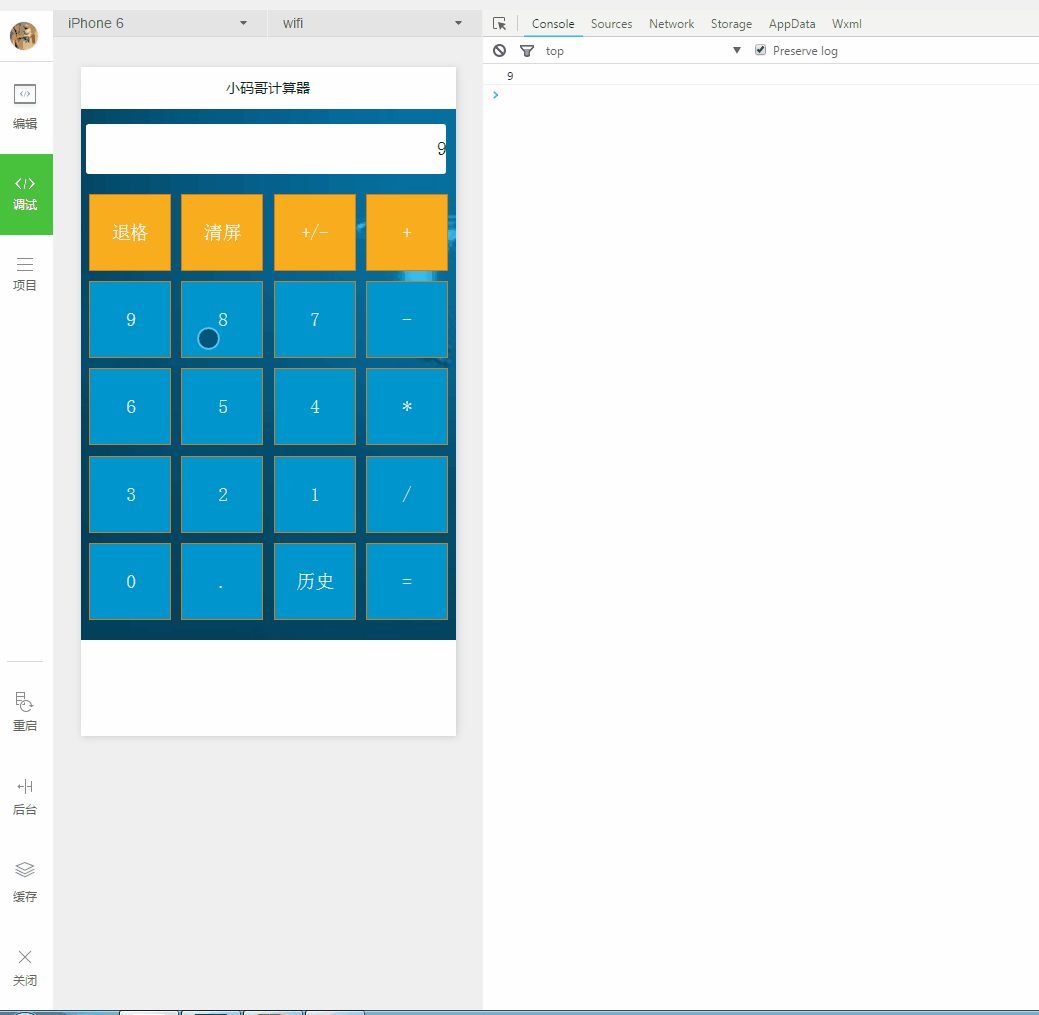The width and height of the screenshot is (1039, 1015).
Task: Tap the calculator digit 5 key
Action: pyautogui.click(x=222, y=407)
